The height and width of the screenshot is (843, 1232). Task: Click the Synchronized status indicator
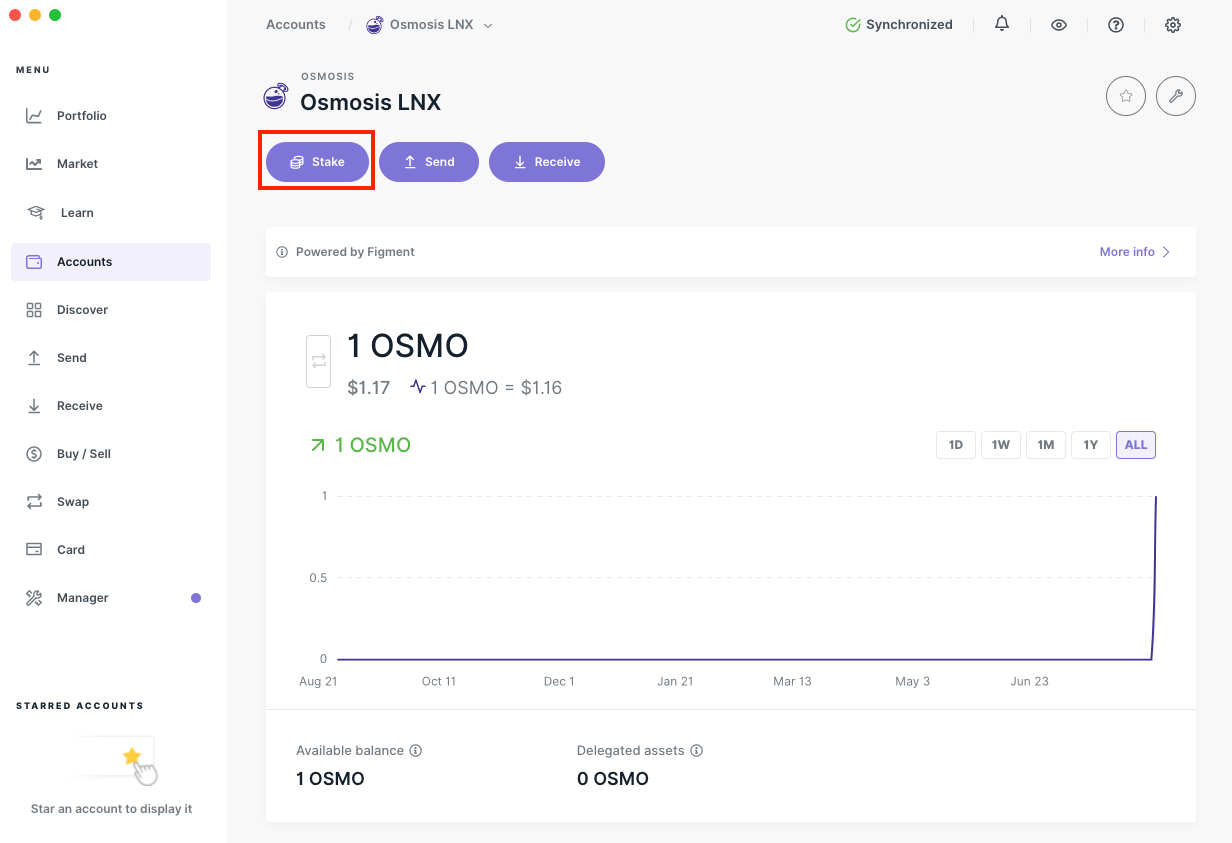coord(899,25)
